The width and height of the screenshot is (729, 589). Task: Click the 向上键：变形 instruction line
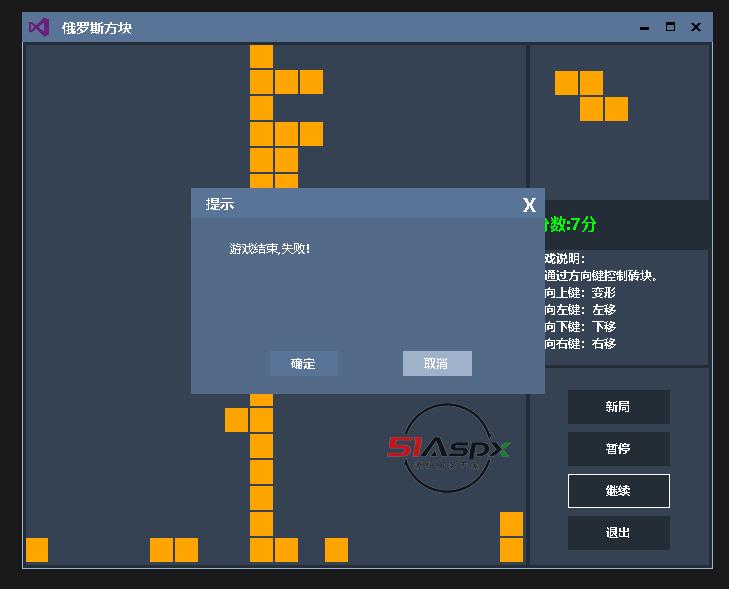click(580, 293)
